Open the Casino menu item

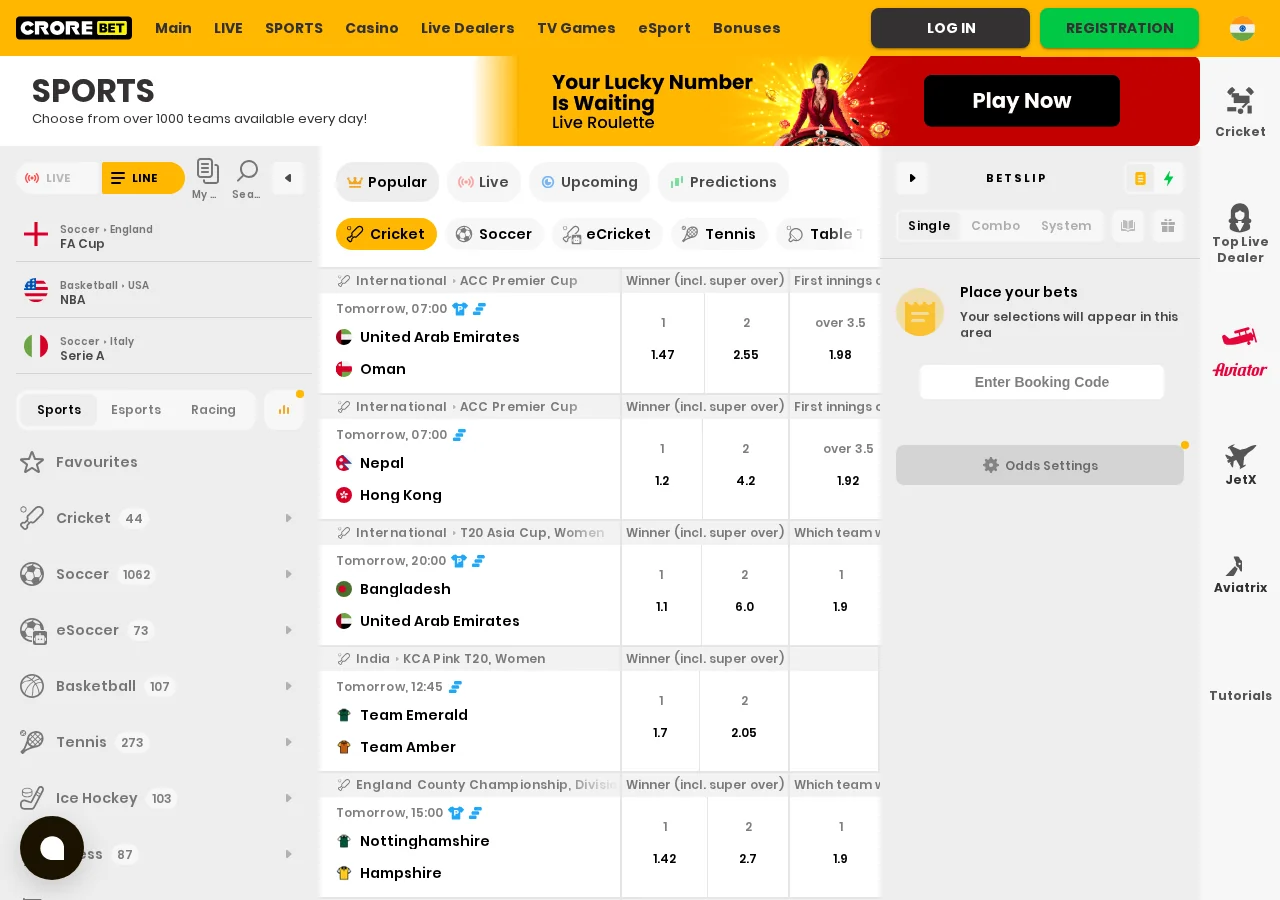(372, 28)
